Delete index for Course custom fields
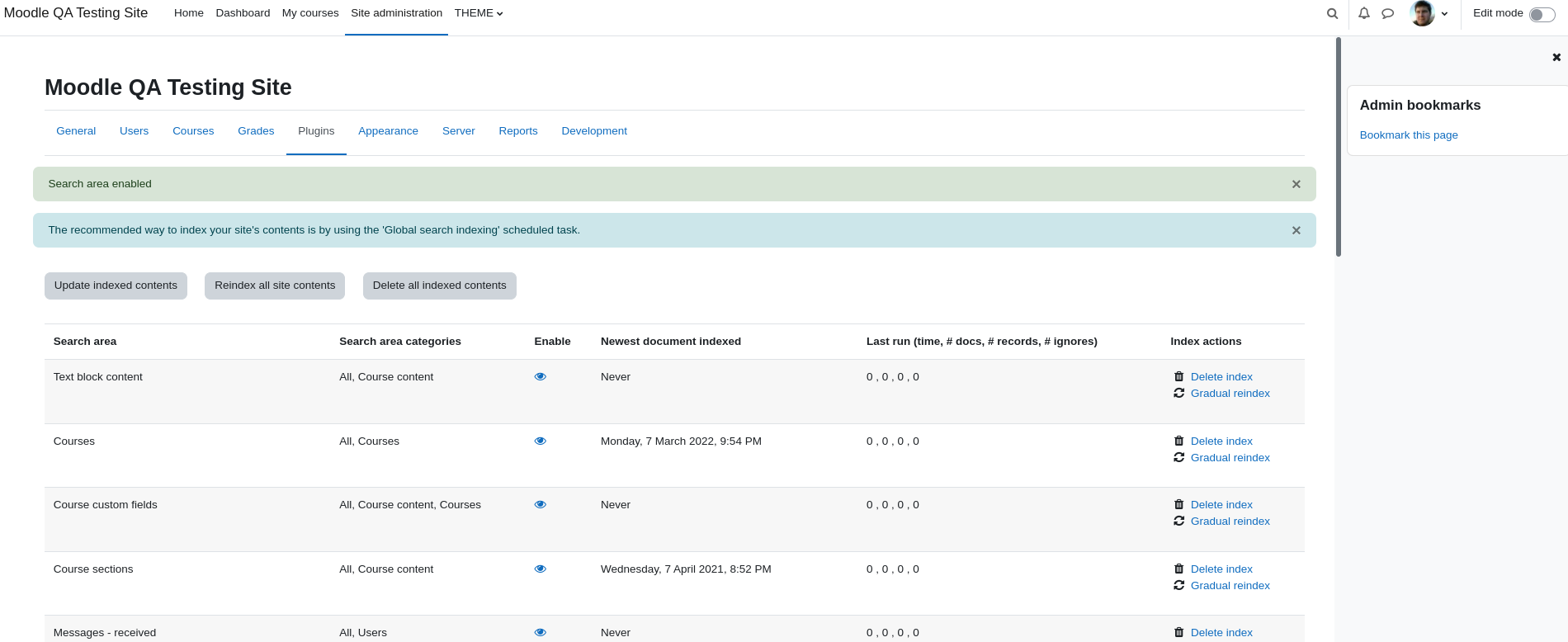Image resolution: width=1568 pixels, height=642 pixels. pos(1221,504)
